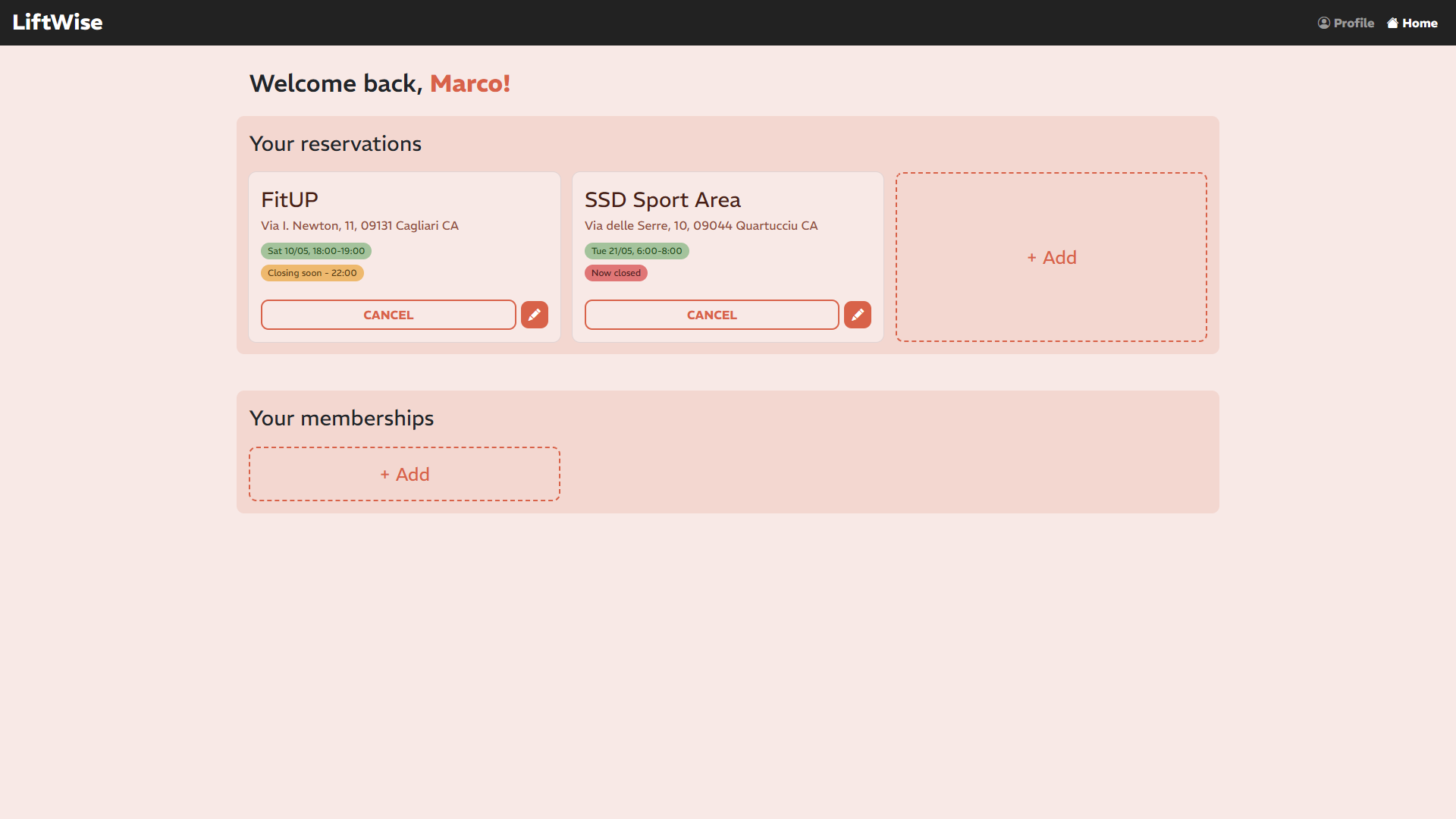Add a new reservation
This screenshot has height=819, width=1456.
[1051, 257]
